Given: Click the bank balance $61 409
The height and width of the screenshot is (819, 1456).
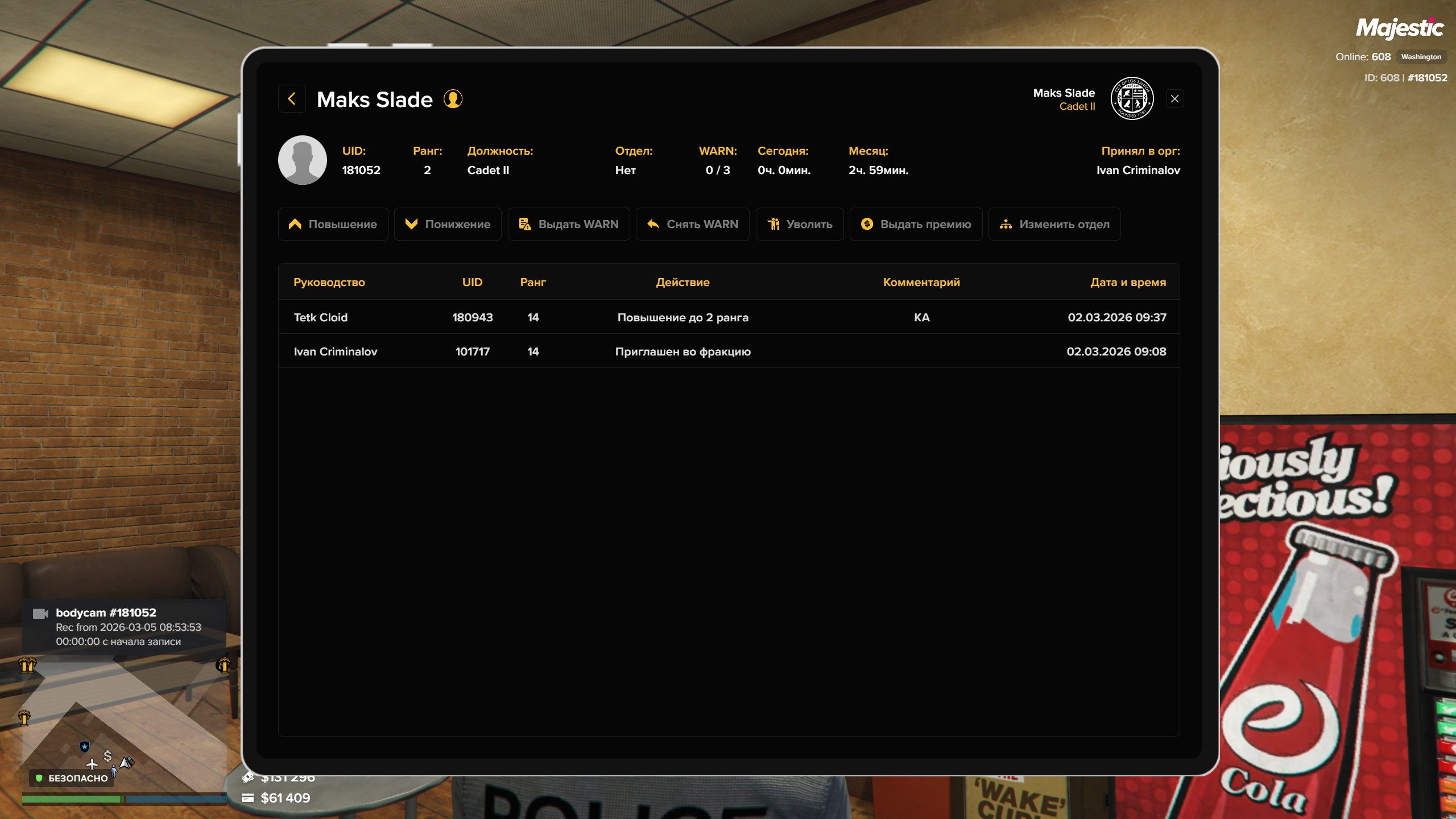Looking at the screenshot, I should pos(286,798).
